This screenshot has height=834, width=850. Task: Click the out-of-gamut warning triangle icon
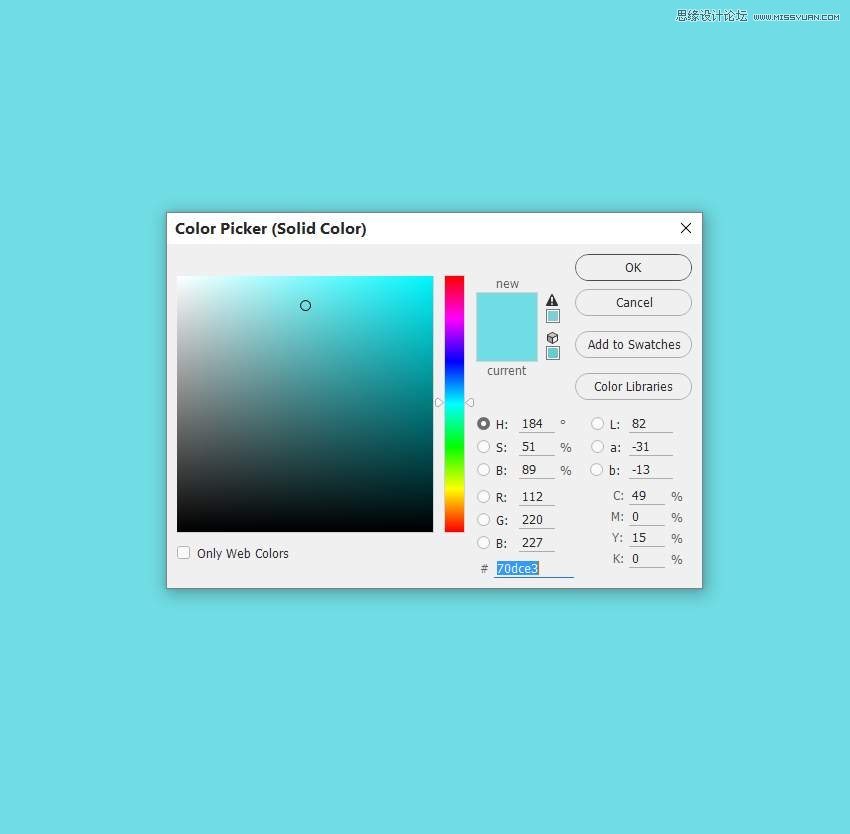pos(552,300)
